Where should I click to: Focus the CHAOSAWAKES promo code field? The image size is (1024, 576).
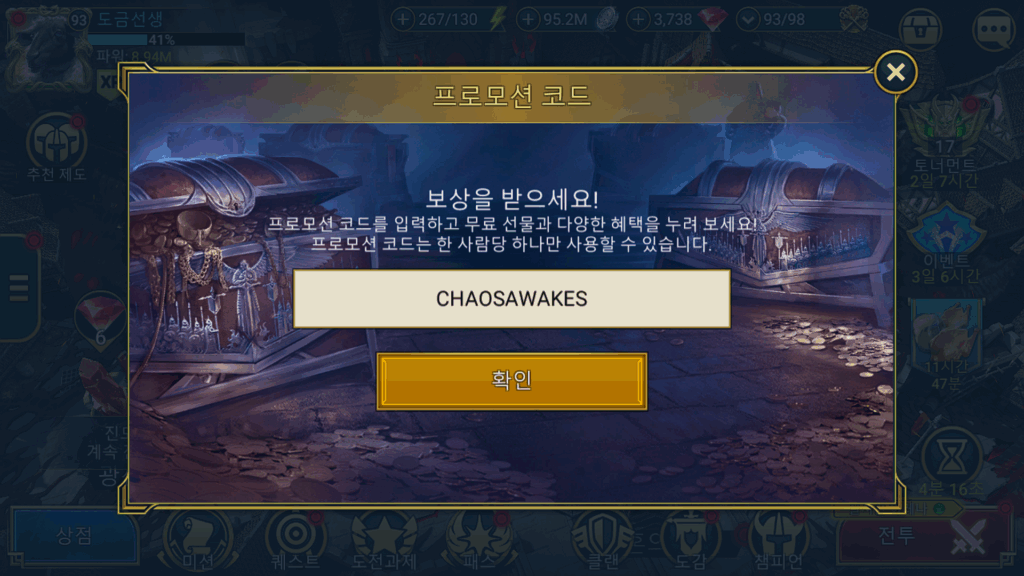[x=512, y=298]
